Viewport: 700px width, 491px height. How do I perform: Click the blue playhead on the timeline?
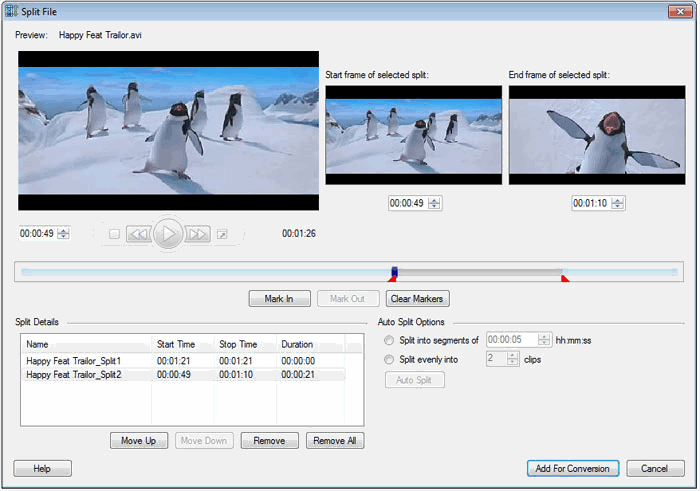pyautogui.click(x=395, y=271)
